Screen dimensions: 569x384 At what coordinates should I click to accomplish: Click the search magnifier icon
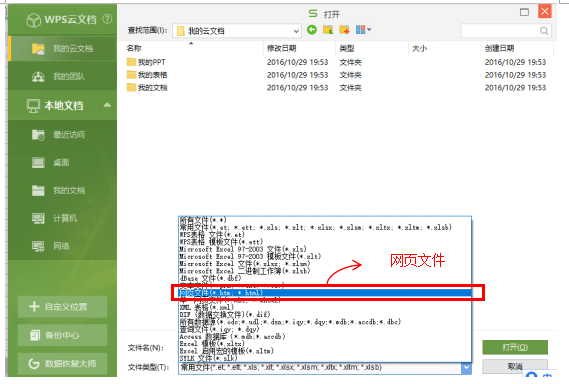544,31
